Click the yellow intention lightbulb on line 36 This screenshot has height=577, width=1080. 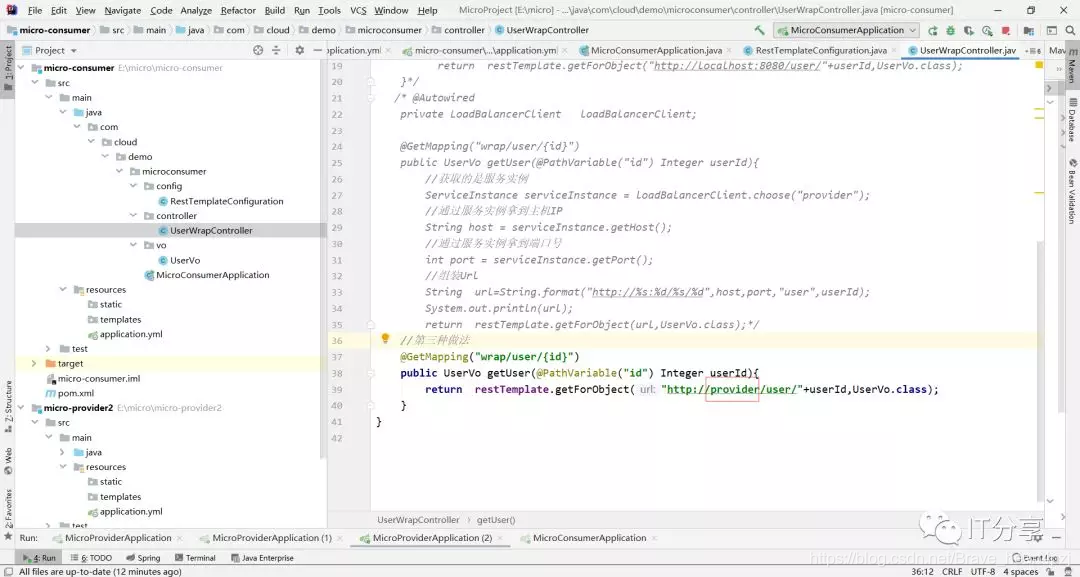(x=385, y=339)
